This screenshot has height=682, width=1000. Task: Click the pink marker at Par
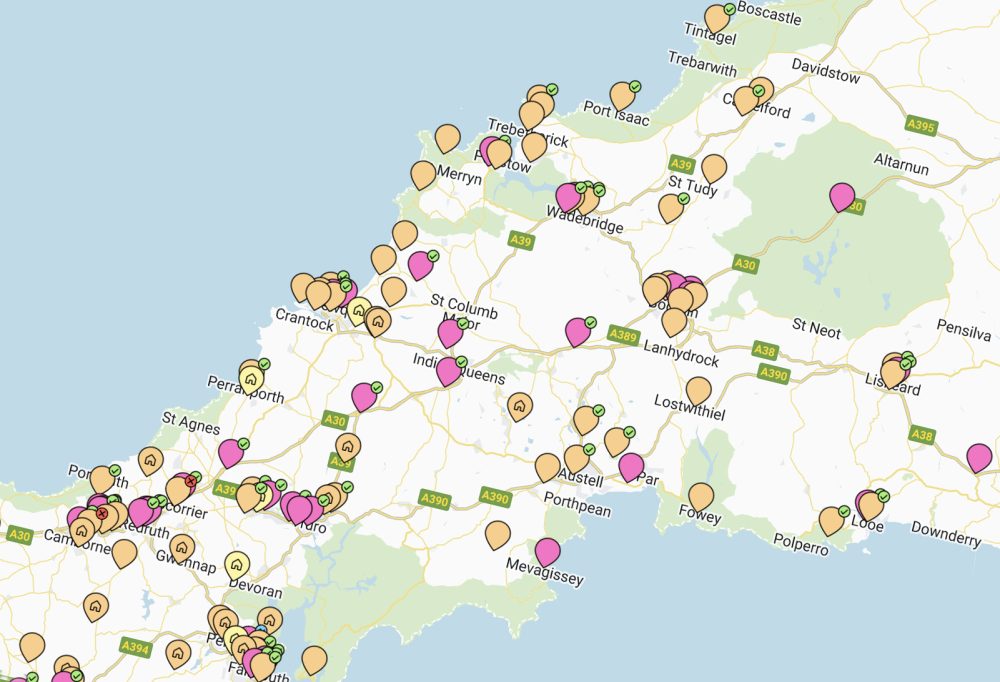(x=631, y=466)
